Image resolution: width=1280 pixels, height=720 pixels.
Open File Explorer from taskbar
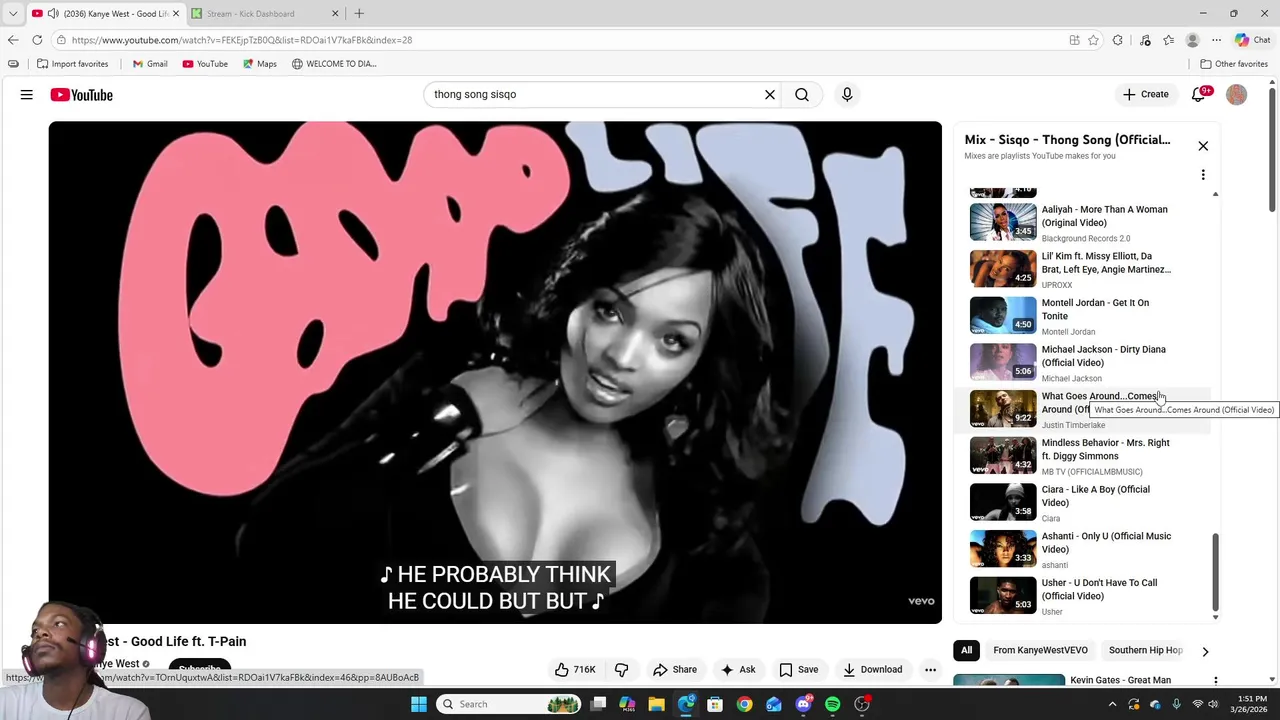(x=657, y=704)
